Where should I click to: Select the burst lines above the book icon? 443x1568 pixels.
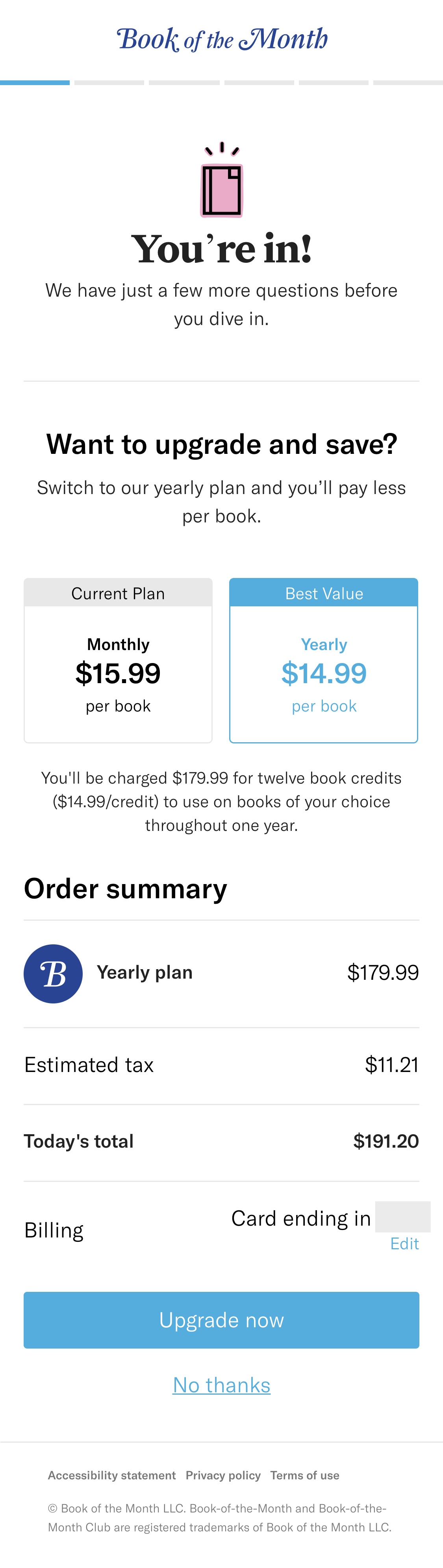pyautogui.click(x=221, y=146)
